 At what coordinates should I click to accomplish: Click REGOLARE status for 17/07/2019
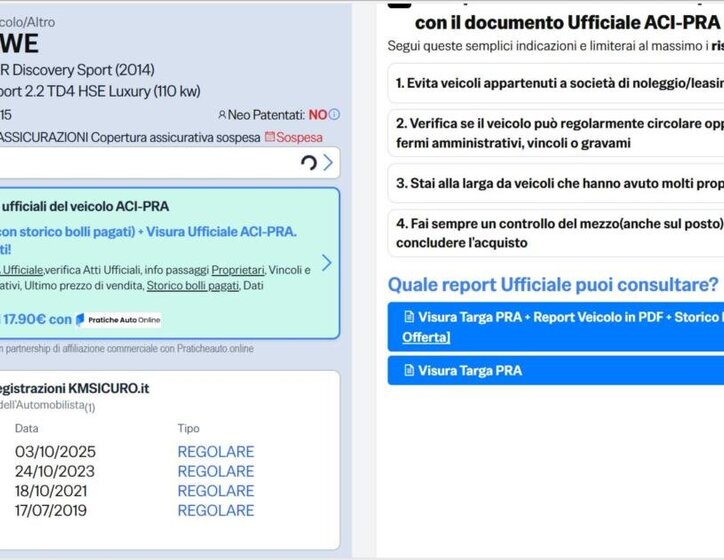pos(215,511)
